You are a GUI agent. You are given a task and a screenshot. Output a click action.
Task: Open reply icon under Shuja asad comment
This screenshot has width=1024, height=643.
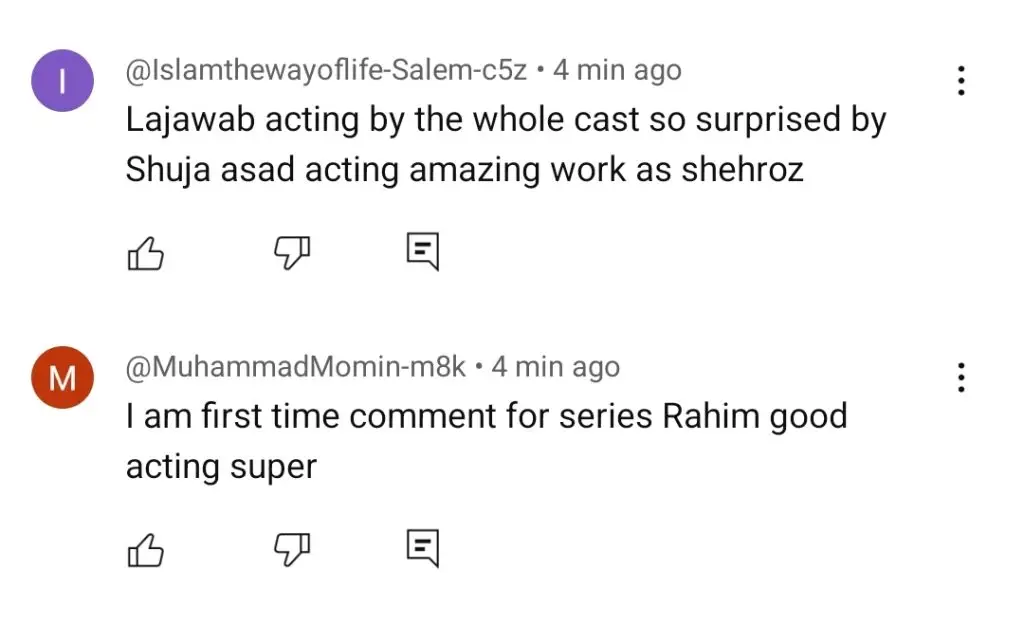pos(423,251)
